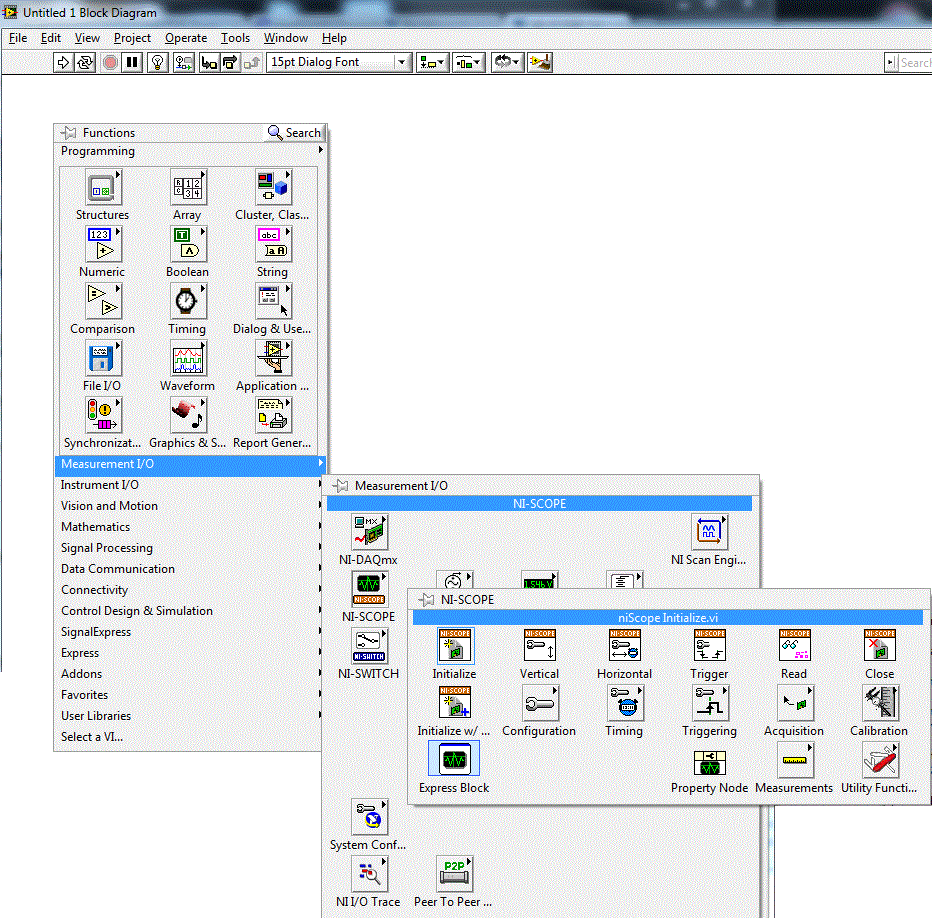Open the Array functions palette
The image size is (932, 918).
coord(188,187)
